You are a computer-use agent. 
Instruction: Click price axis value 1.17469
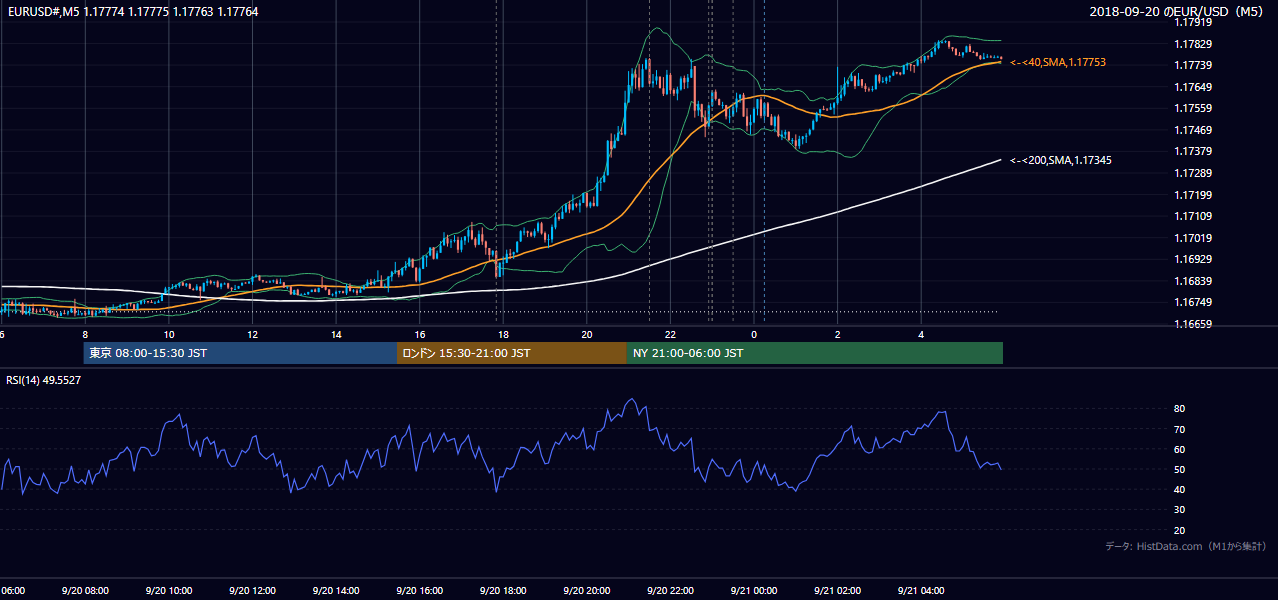coord(1193,130)
